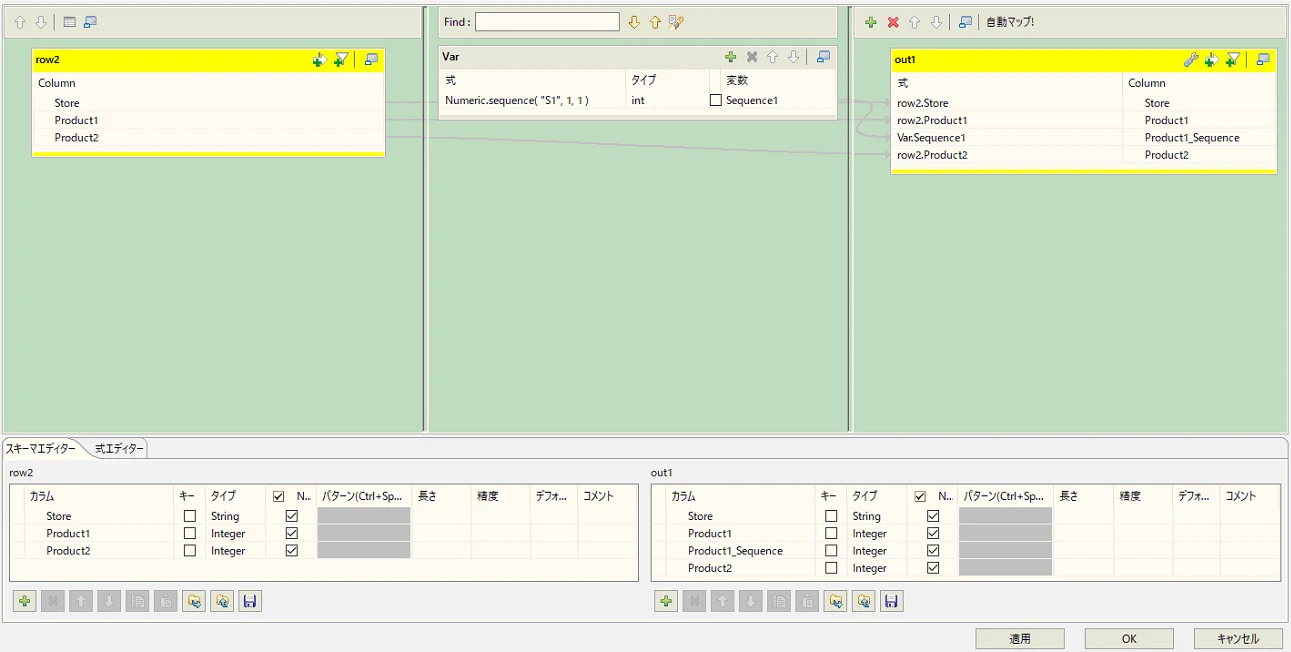Add filter row icon in row2 table
The width and height of the screenshot is (1291, 652).
click(x=319, y=60)
